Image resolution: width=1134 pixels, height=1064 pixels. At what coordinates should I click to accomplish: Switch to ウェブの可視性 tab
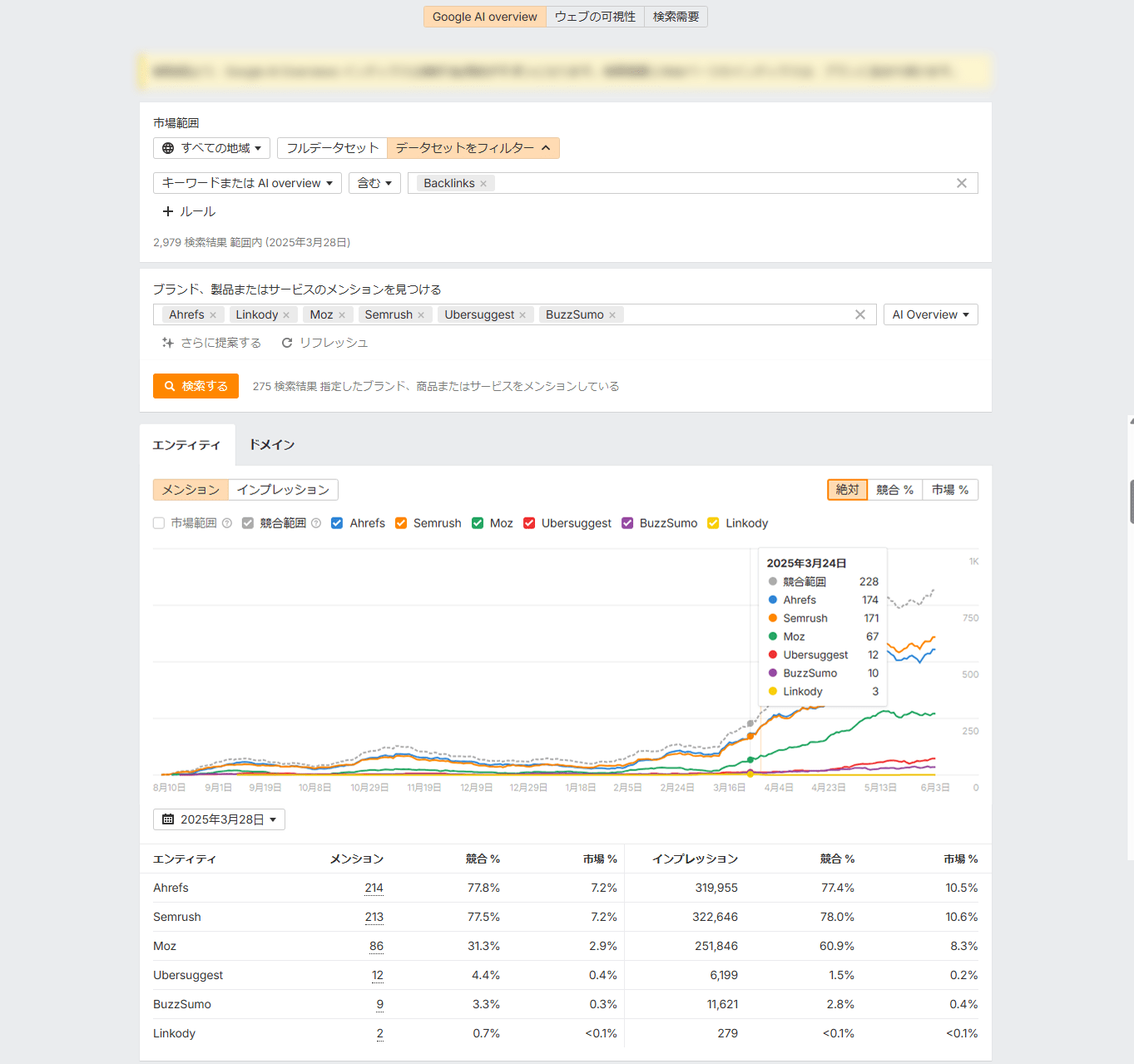tap(595, 17)
